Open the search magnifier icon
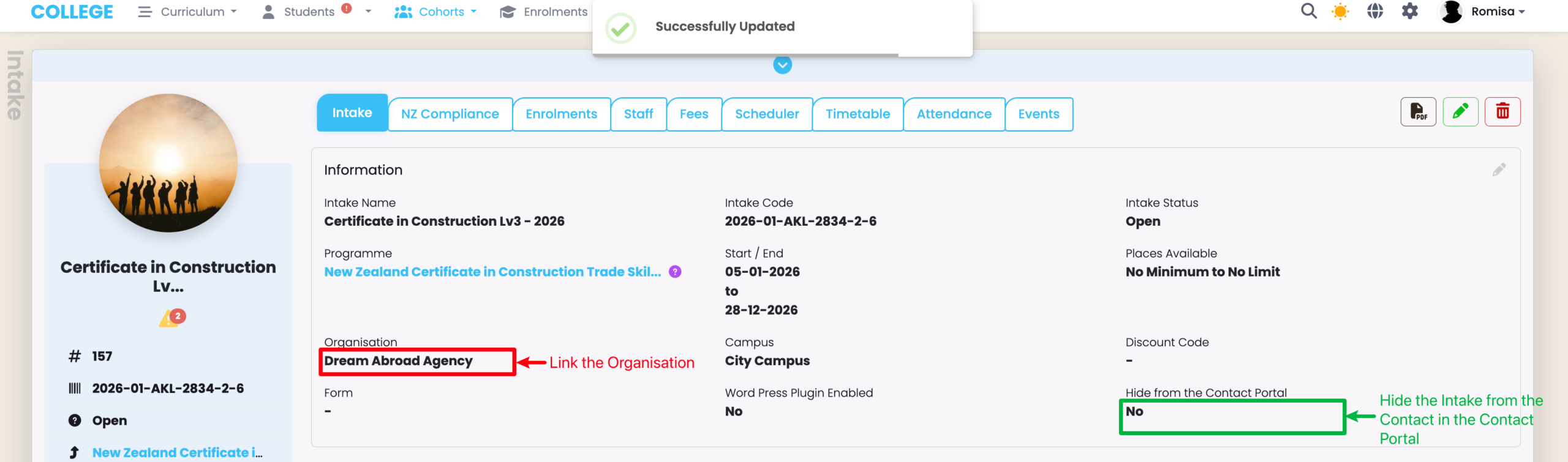This screenshot has width=1568, height=462. [x=1308, y=12]
